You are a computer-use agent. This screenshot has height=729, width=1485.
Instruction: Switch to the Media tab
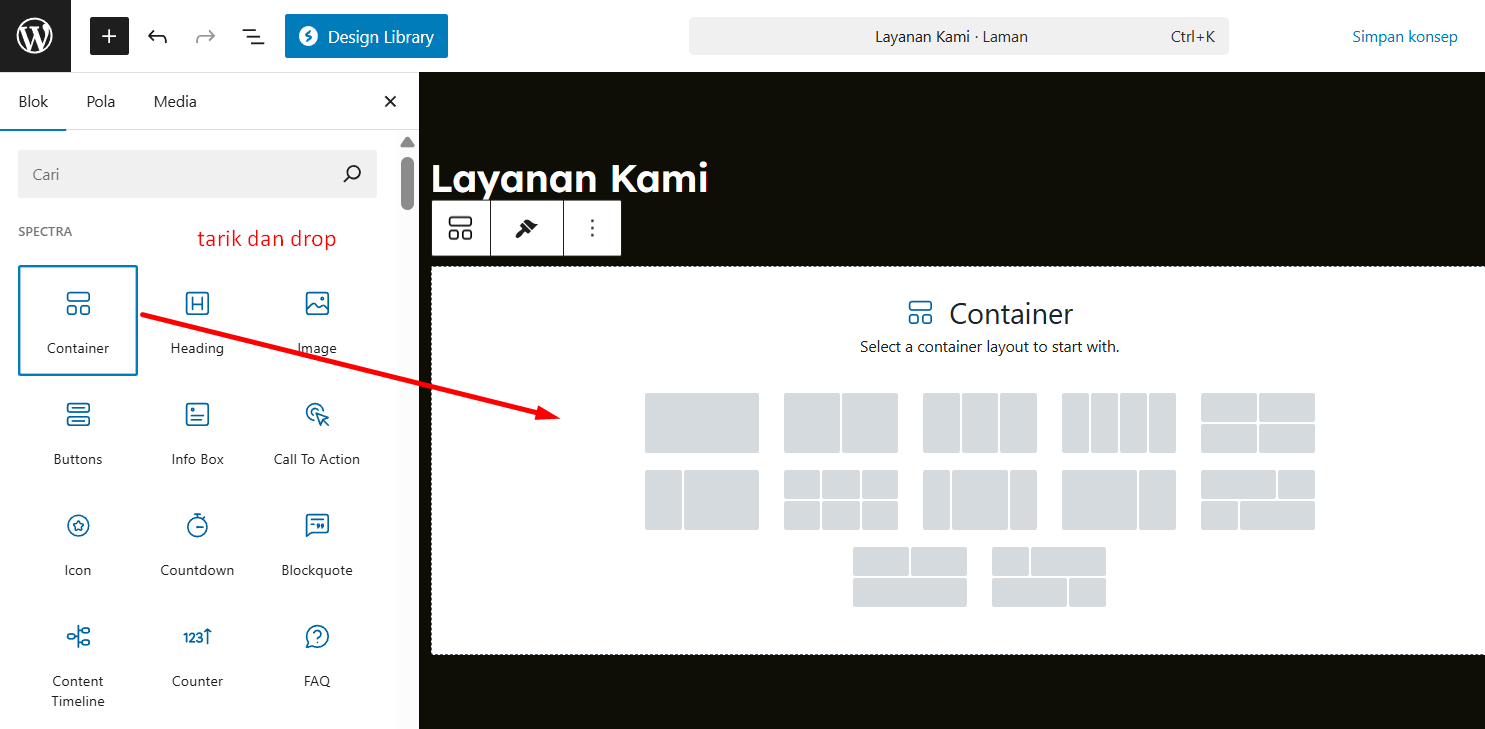[175, 101]
